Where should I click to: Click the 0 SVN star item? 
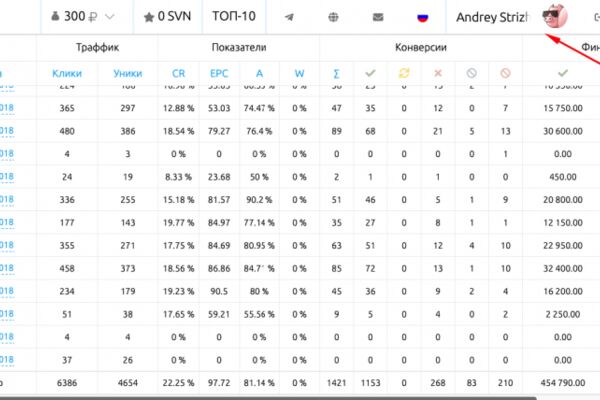[x=167, y=16]
